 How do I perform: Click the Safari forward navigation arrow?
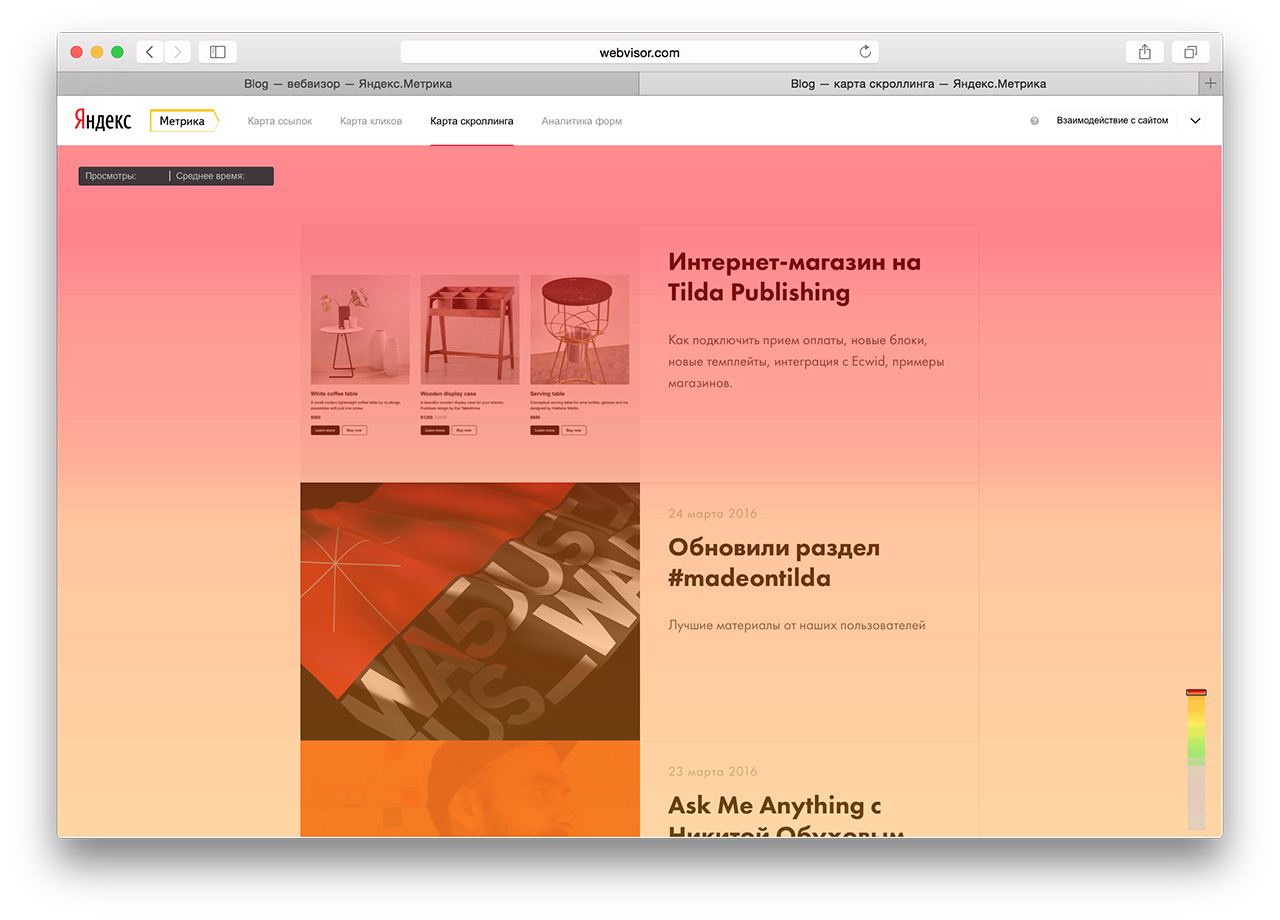(x=178, y=52)
